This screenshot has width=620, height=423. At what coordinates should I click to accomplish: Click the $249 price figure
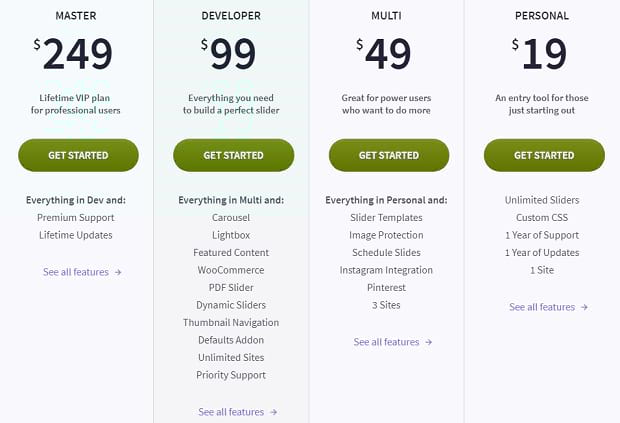pyautogui.click(x=73, y=54)
